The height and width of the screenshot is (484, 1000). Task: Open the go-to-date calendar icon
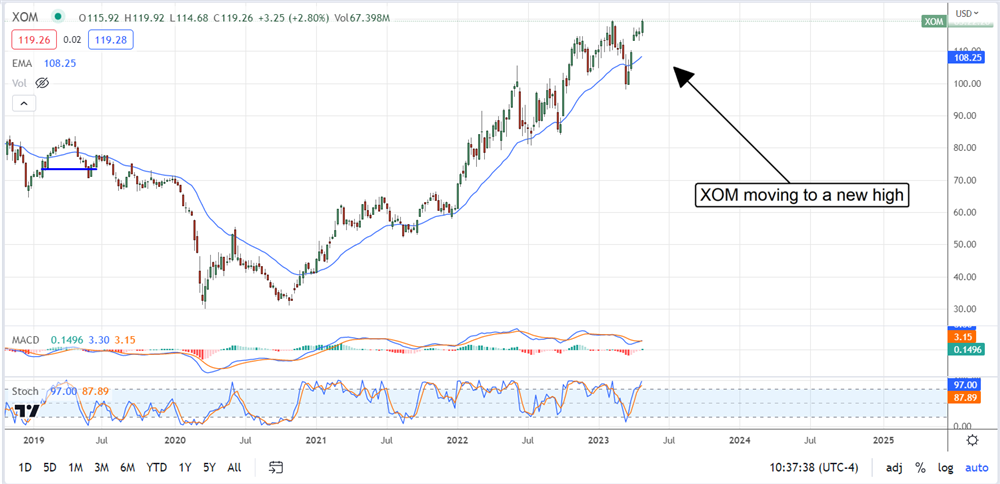pos(277,467)
